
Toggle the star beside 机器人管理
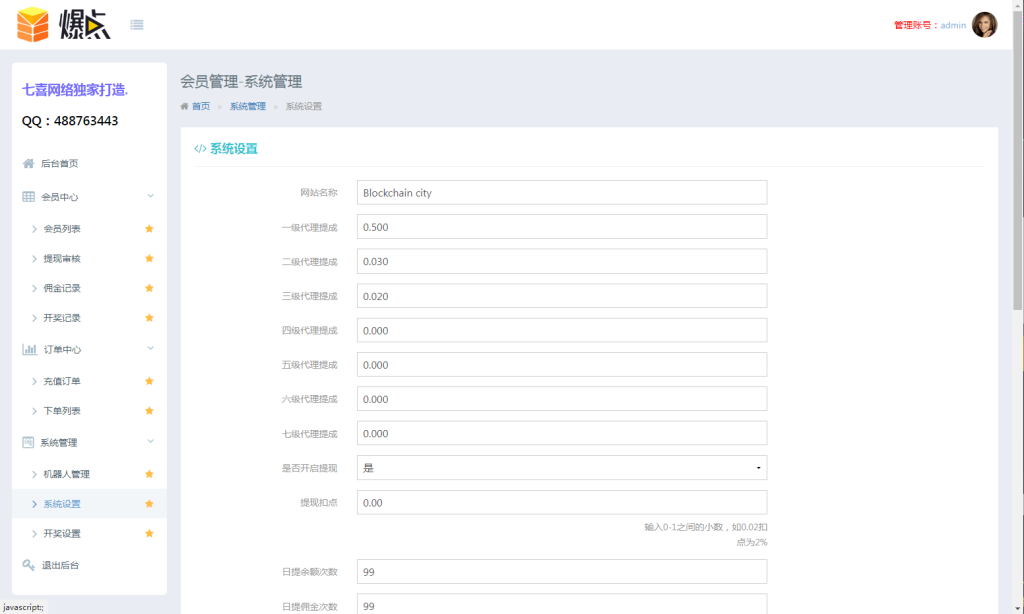pyautogui.click(x=149, y=473)
